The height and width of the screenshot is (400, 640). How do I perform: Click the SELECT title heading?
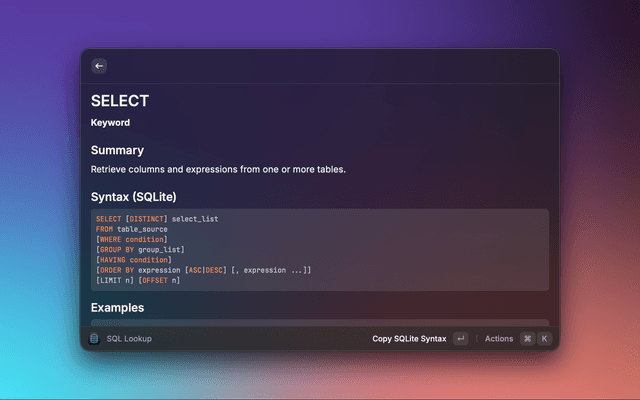[120, 101]
